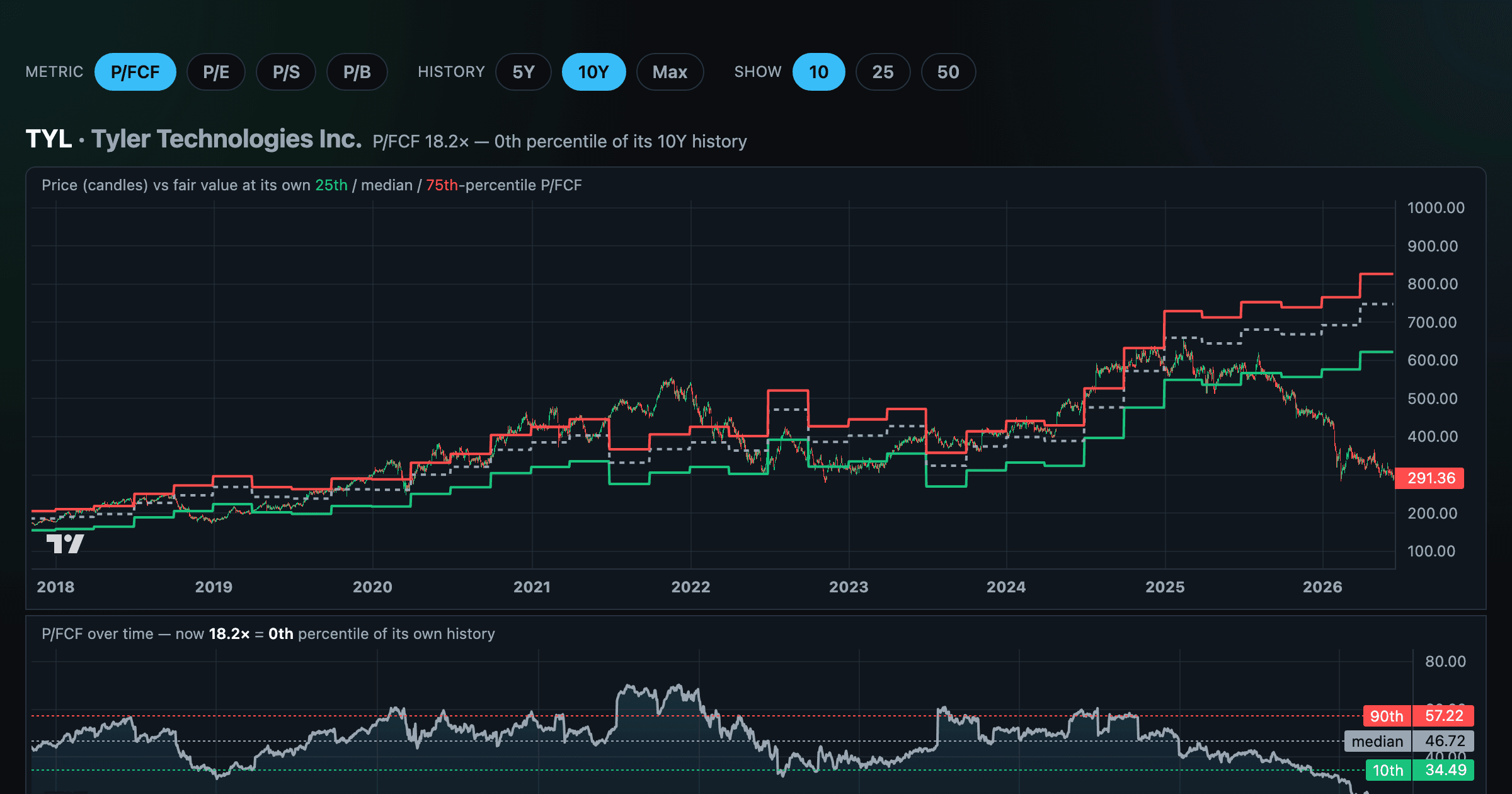Click the 2024 time axis label
Screen dimensions: 1512x794
1006,587
